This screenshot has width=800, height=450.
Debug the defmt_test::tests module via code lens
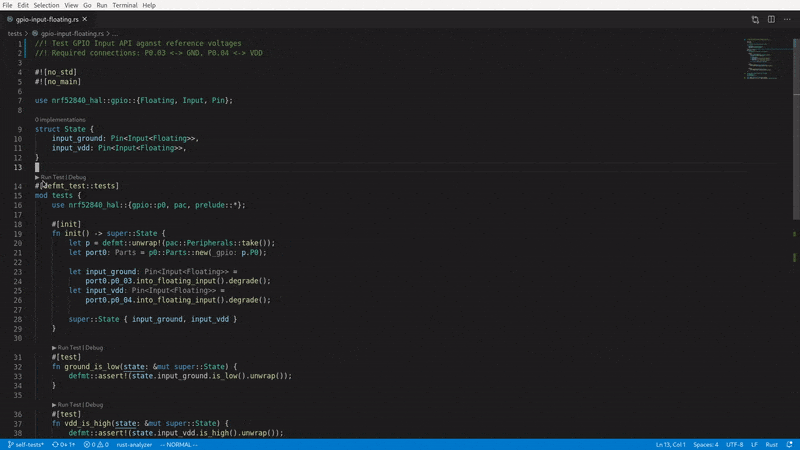(77, 177)
